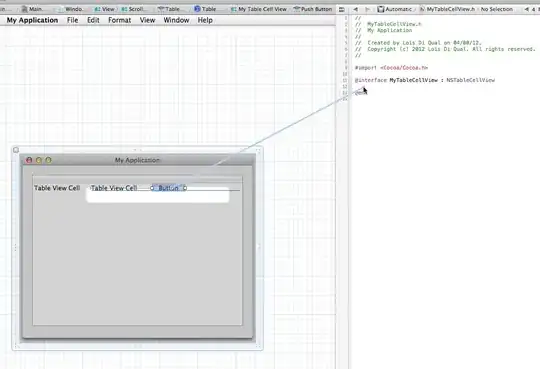
Task: Go forward using the assistant editor's right arrow
Action: click(367, 9)
